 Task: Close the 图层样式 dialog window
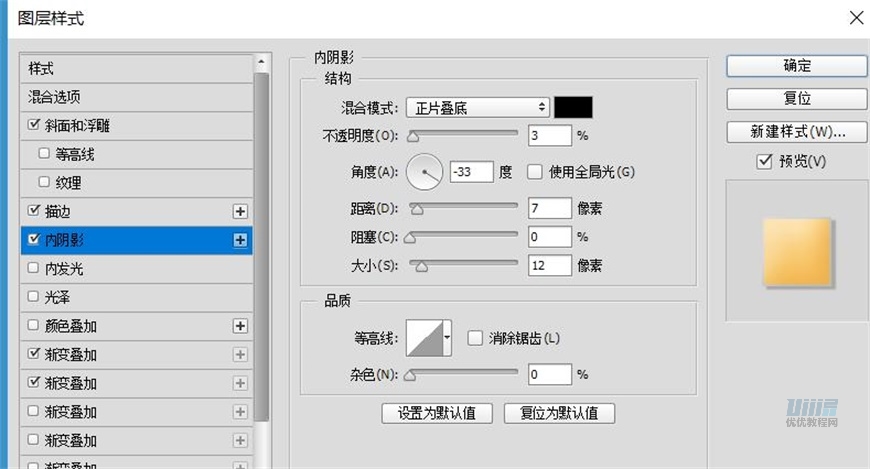[x=855, y=17]
